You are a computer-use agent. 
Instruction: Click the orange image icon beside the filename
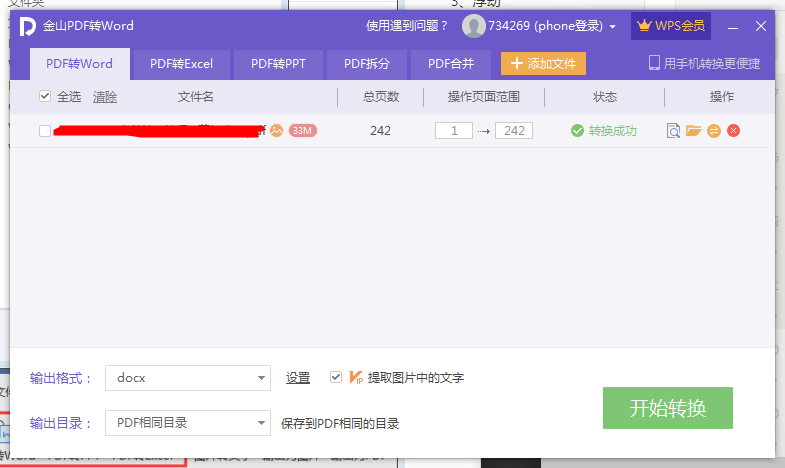276,131
